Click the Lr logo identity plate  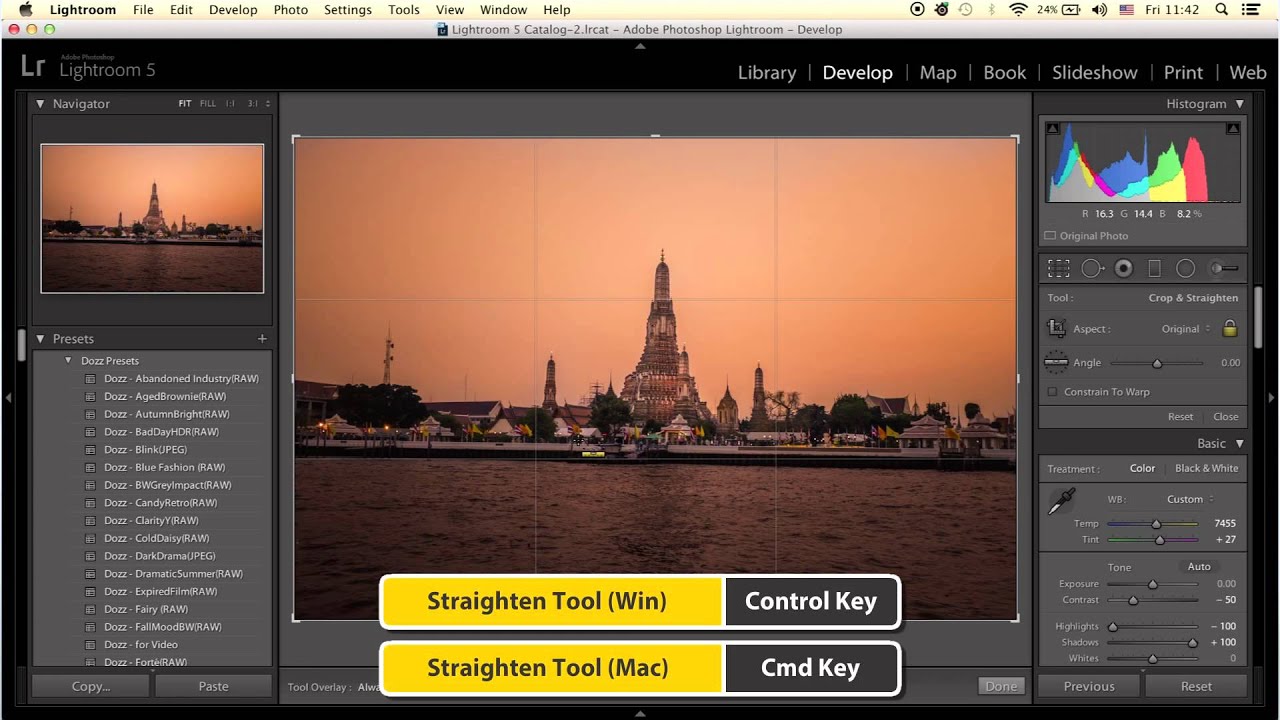click(x=33, y=67)
